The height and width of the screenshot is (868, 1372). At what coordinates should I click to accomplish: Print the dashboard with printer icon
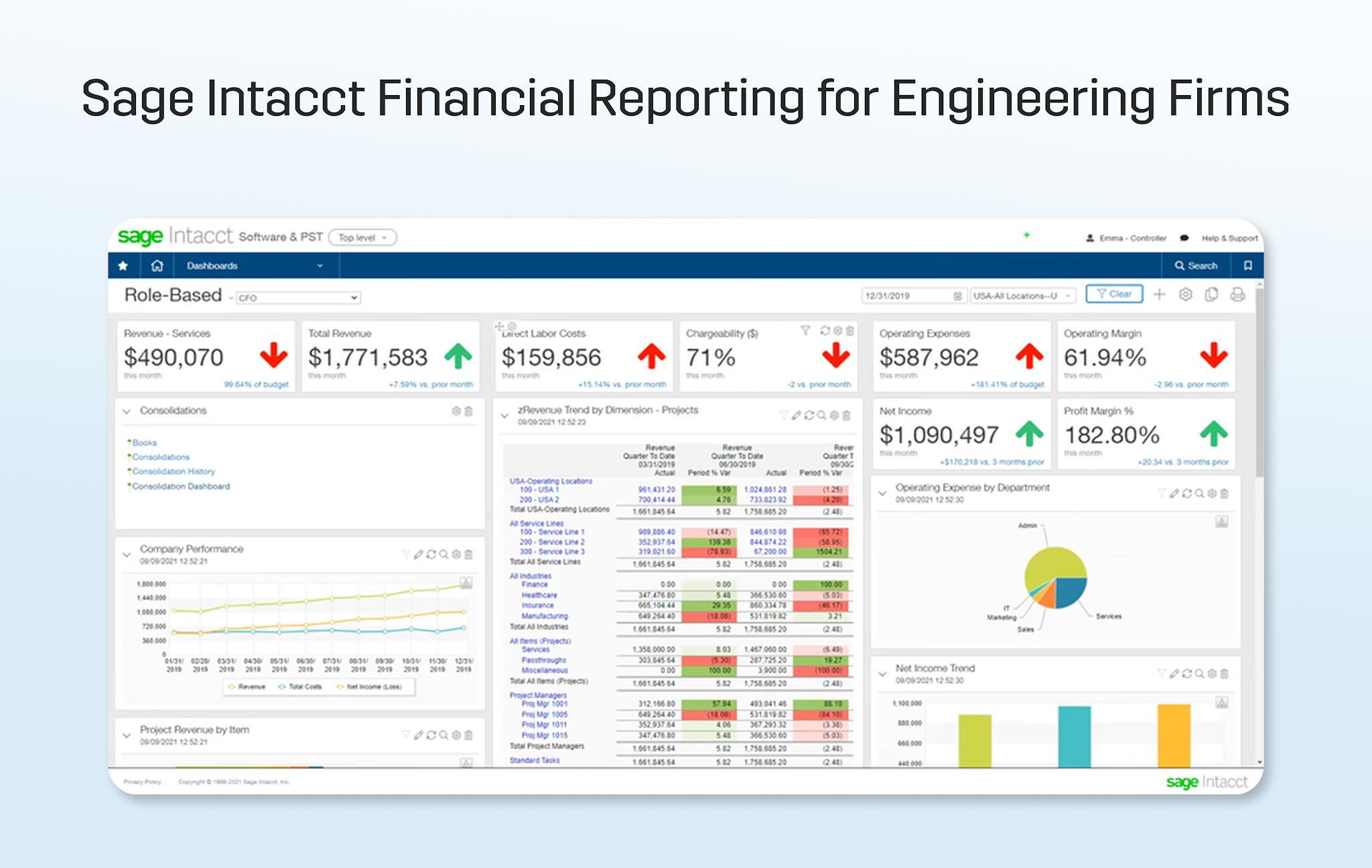pos(1237,295)
